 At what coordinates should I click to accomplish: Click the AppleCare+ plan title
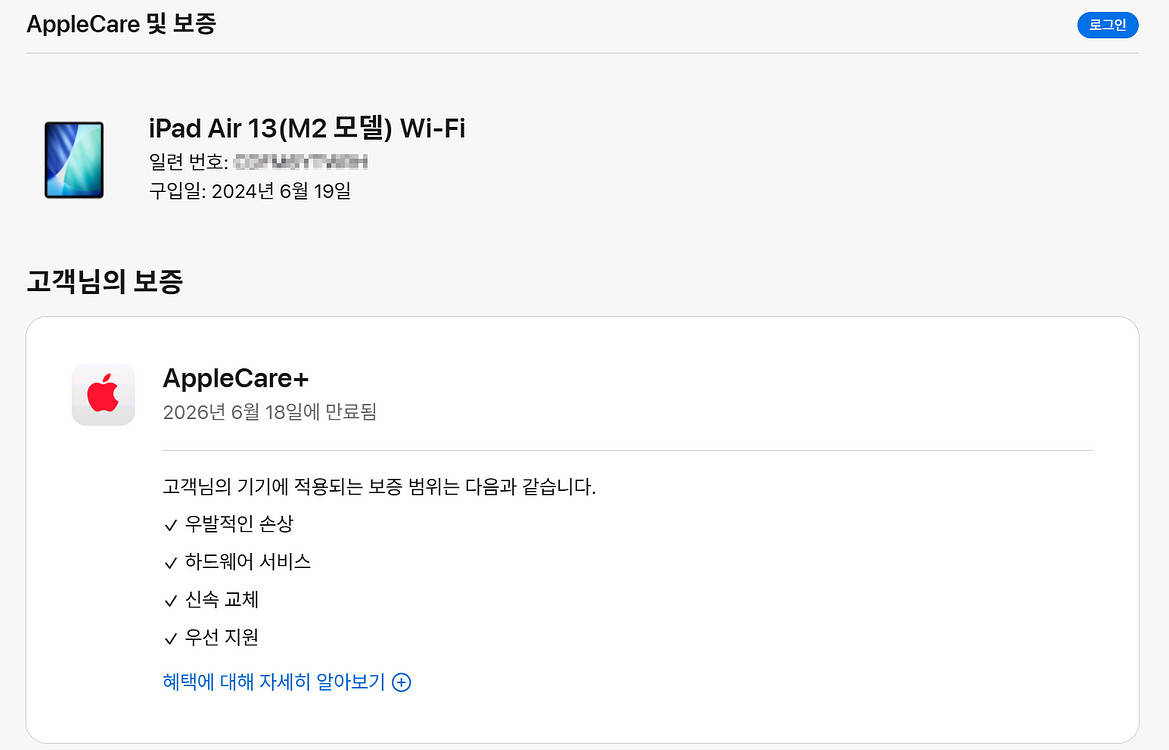(x=235, y=378)
